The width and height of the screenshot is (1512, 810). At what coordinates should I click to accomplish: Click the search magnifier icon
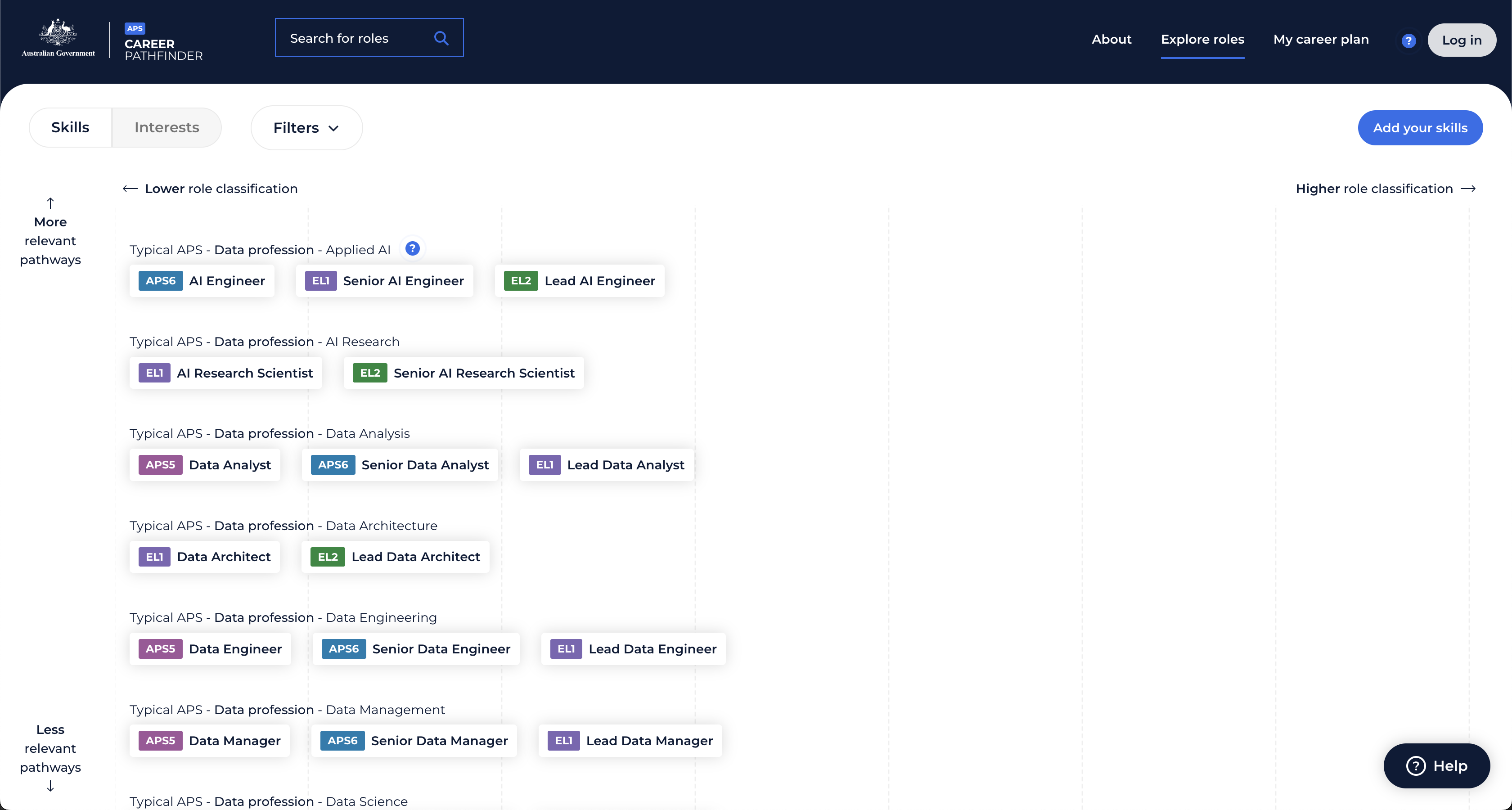point(441,38)
